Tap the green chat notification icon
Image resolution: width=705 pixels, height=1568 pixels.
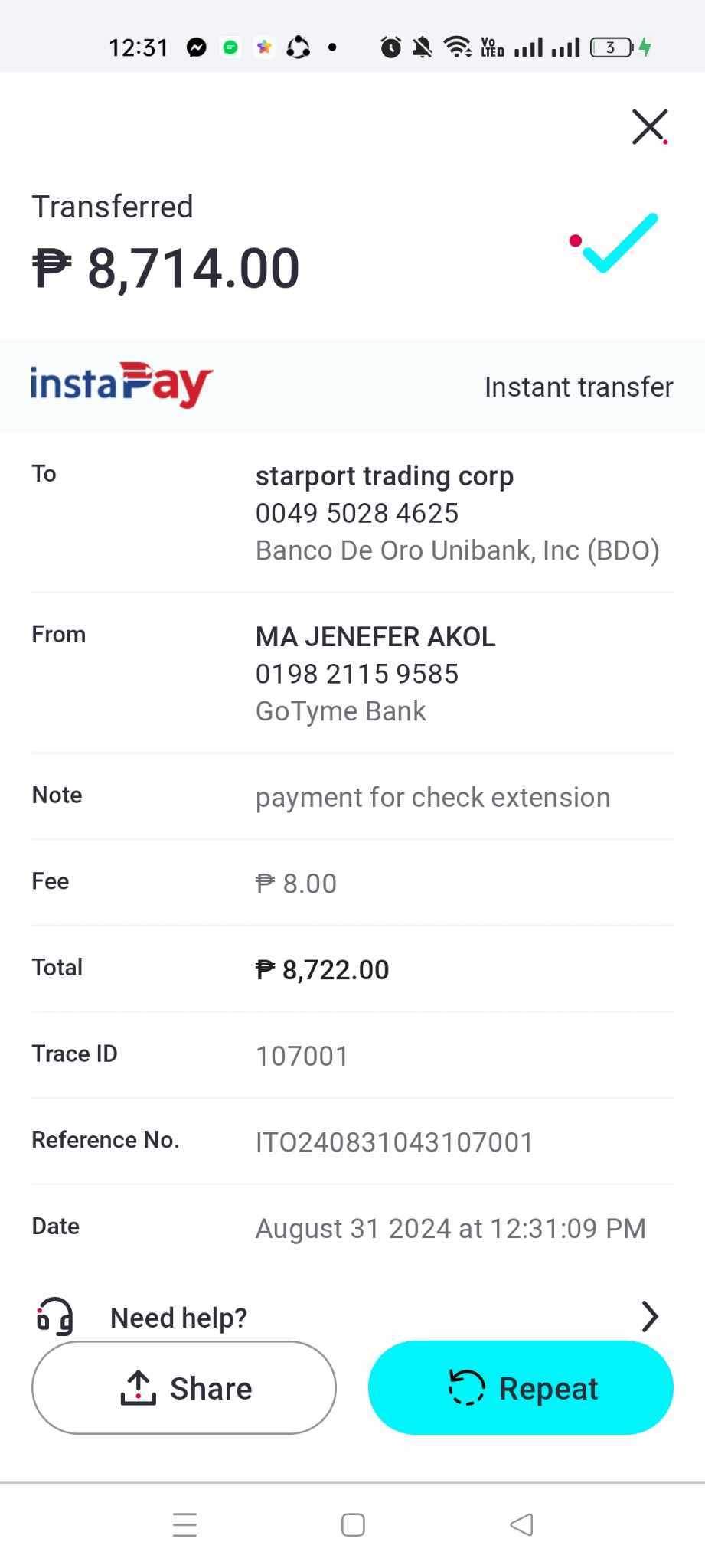[230, 47]
